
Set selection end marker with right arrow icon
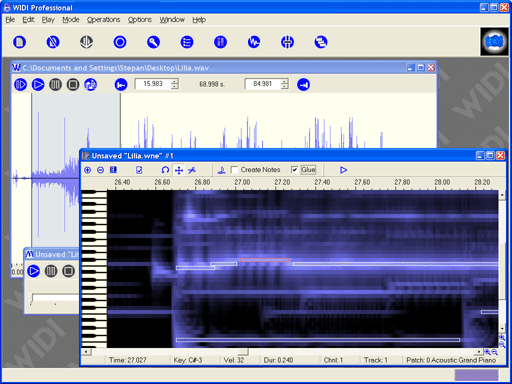tap(303, 84)
